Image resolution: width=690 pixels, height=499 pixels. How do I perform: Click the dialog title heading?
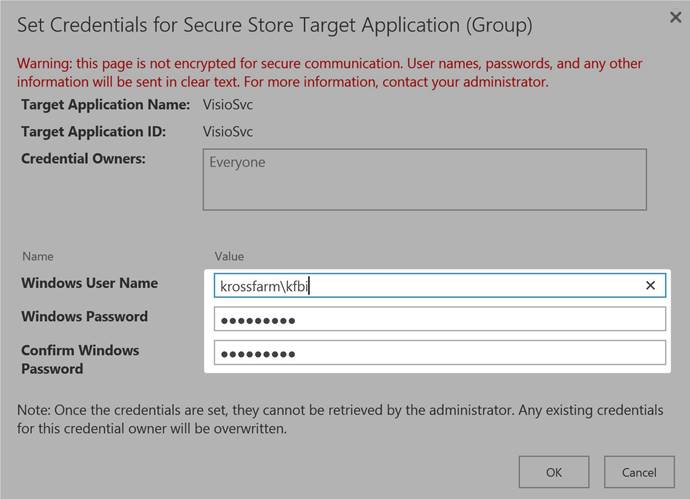point(275,24)
